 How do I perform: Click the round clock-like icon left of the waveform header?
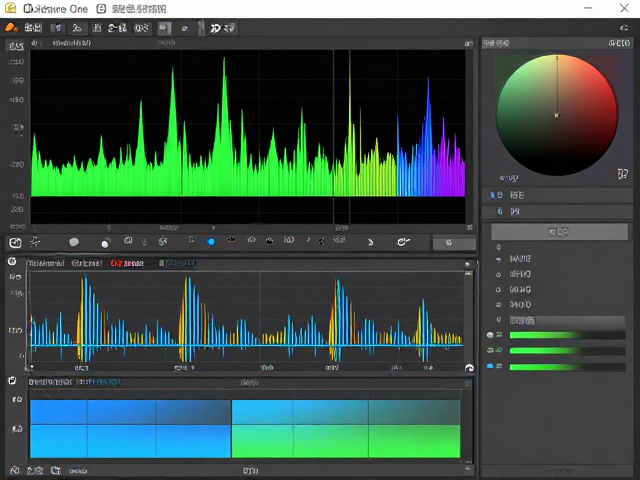[12, 262]
